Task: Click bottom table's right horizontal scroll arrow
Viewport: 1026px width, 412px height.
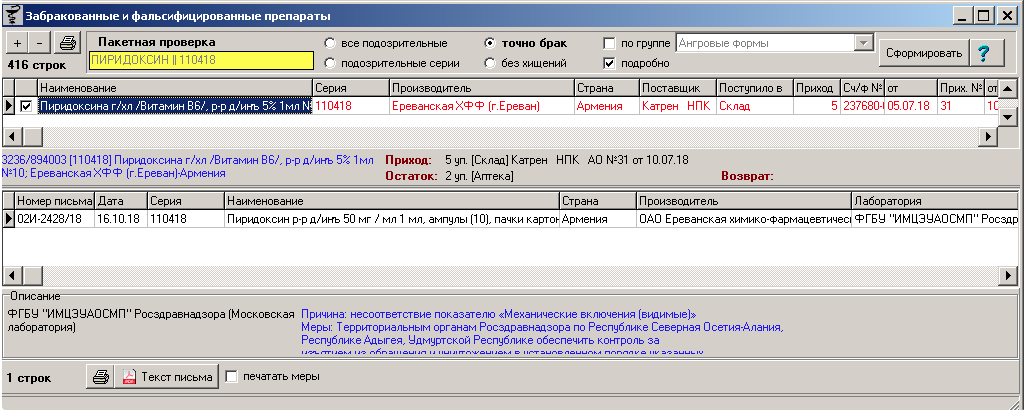Action: tap(1008, 276)
